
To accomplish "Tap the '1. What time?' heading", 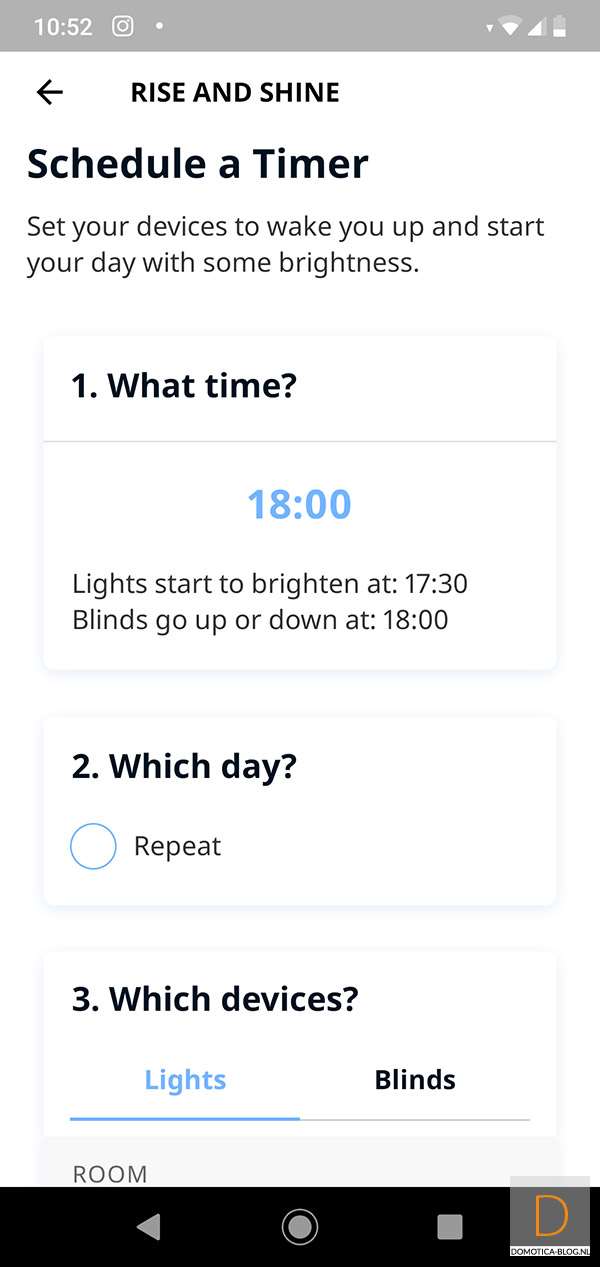I will click(184, 385).
